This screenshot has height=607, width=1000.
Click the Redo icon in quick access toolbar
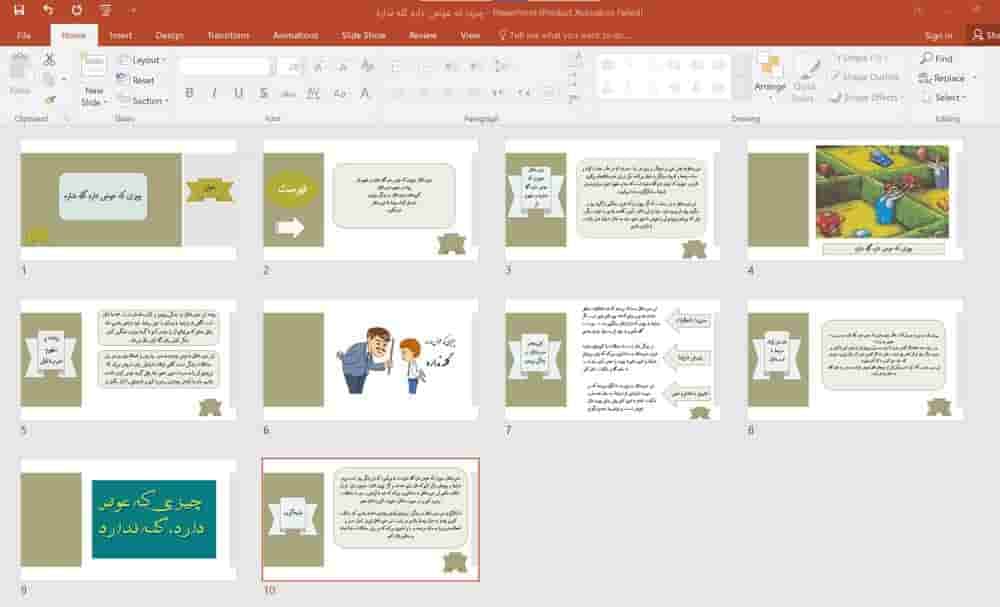(77, 10)
